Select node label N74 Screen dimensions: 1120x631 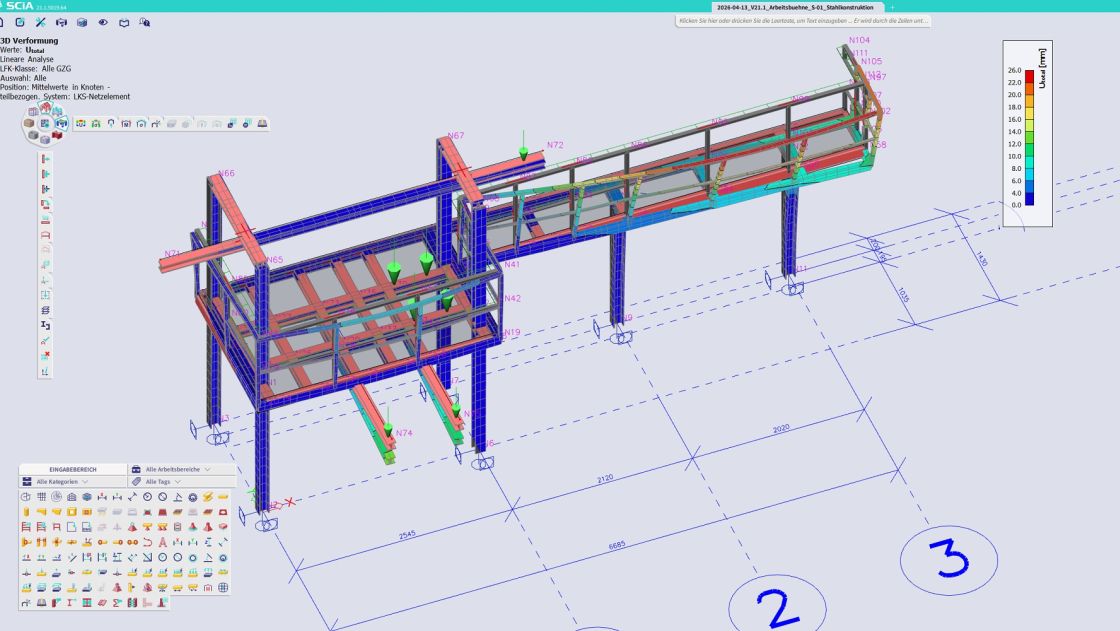(x=404, y=433)
